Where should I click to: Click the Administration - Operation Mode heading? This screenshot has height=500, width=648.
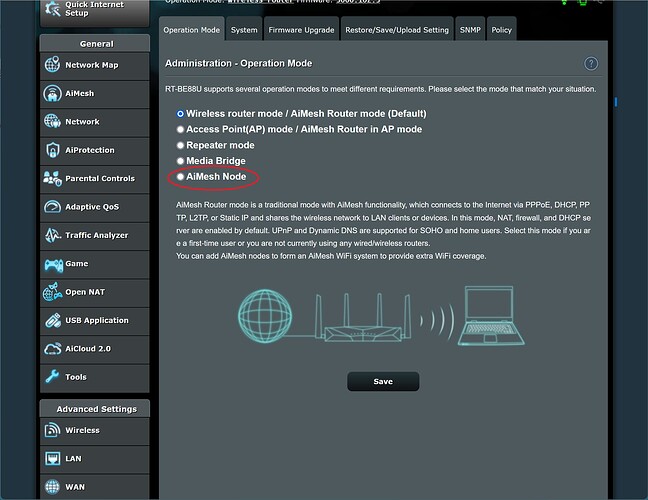(238, 63)
